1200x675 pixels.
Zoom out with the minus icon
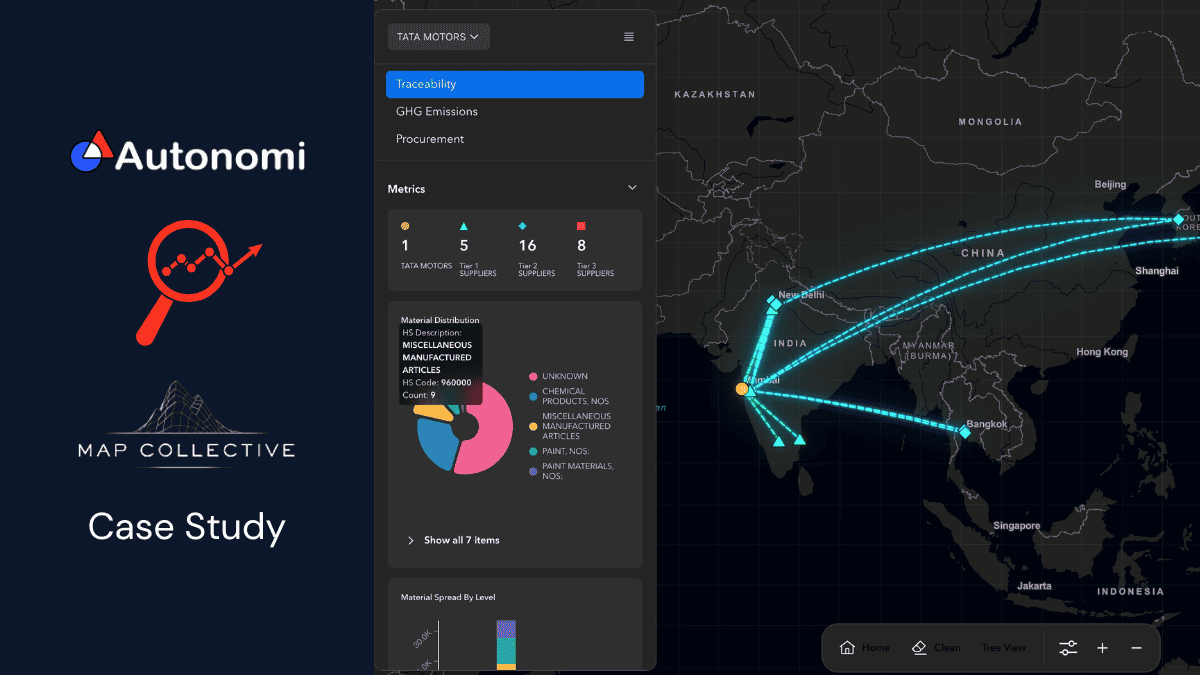1136,648
